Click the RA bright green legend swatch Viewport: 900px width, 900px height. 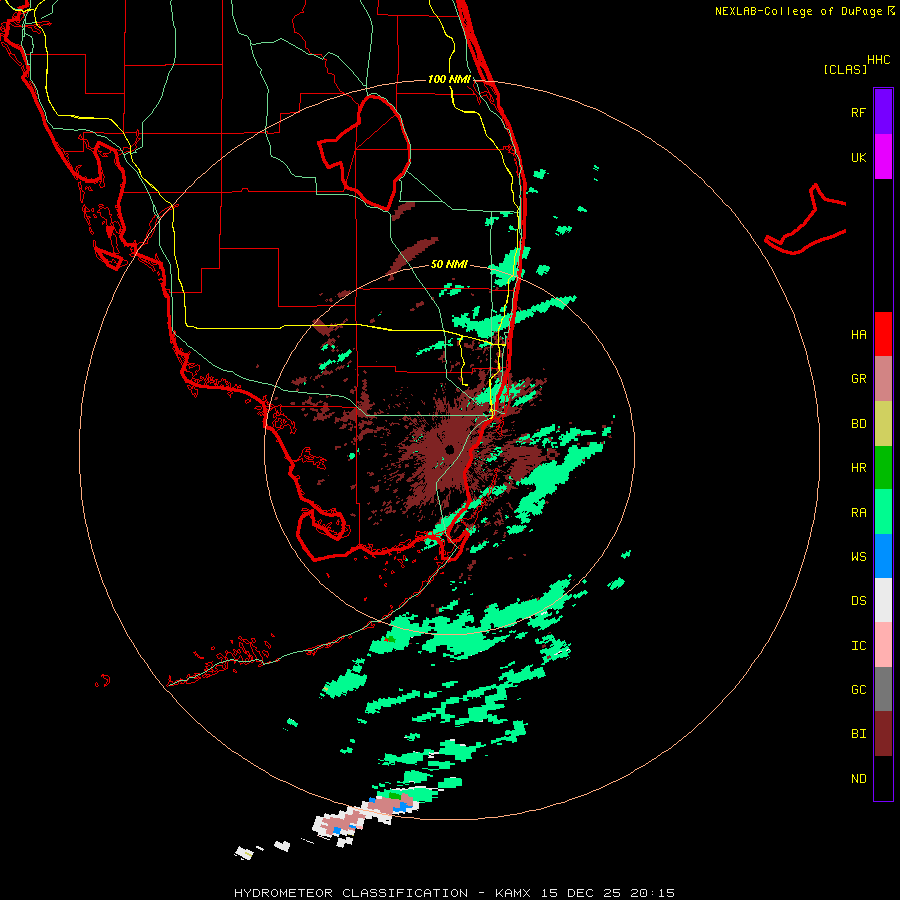point(883,512)
